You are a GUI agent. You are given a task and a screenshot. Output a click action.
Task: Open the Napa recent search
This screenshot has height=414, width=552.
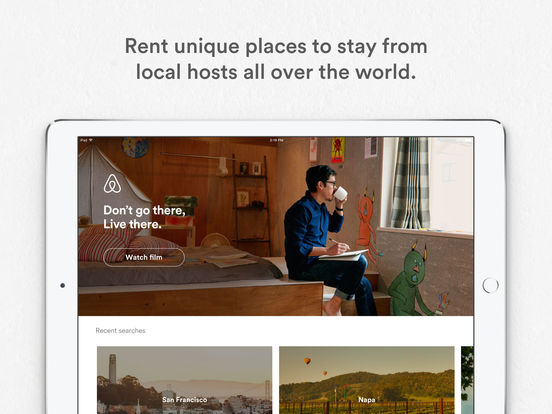pos(366,380)
